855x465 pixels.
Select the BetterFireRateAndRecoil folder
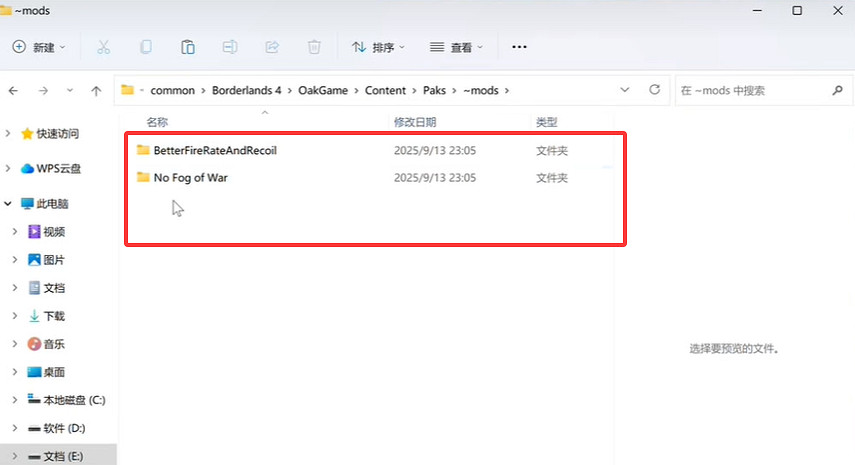[x=214, y=150]
